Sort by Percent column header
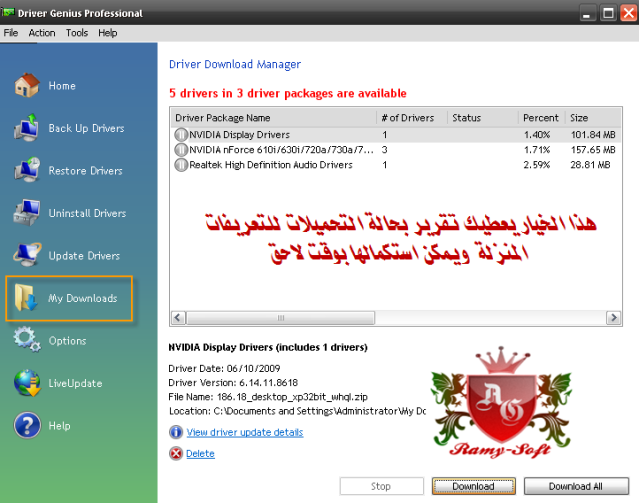 click(x=541, y=118)
